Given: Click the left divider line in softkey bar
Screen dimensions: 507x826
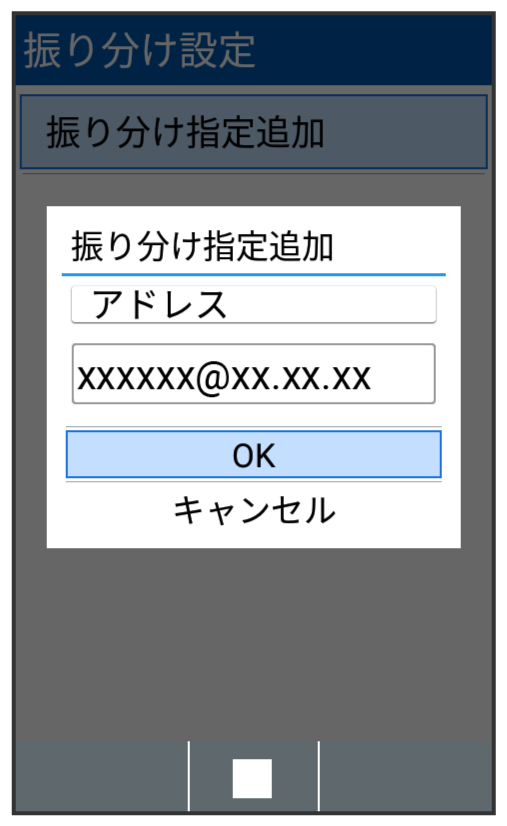Looking at the screenshot, I should pyautogui.click(x=188, y=776).
